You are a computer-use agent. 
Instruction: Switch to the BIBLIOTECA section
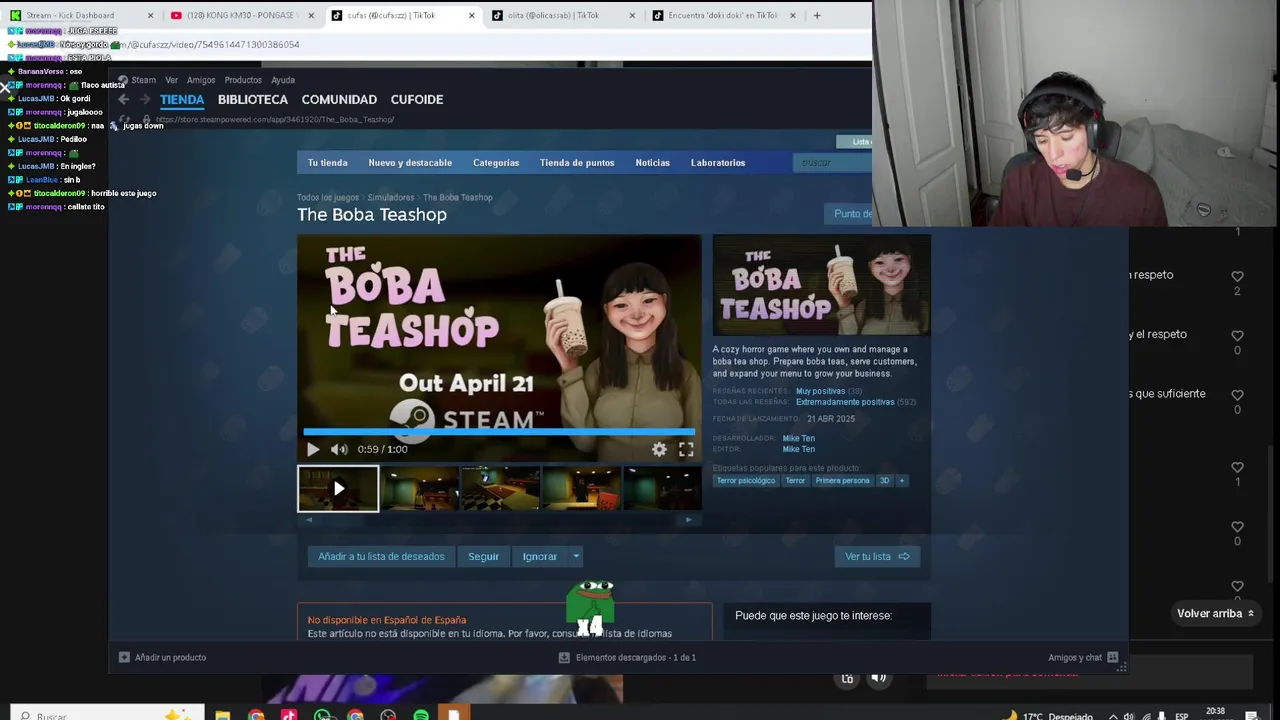253,99
